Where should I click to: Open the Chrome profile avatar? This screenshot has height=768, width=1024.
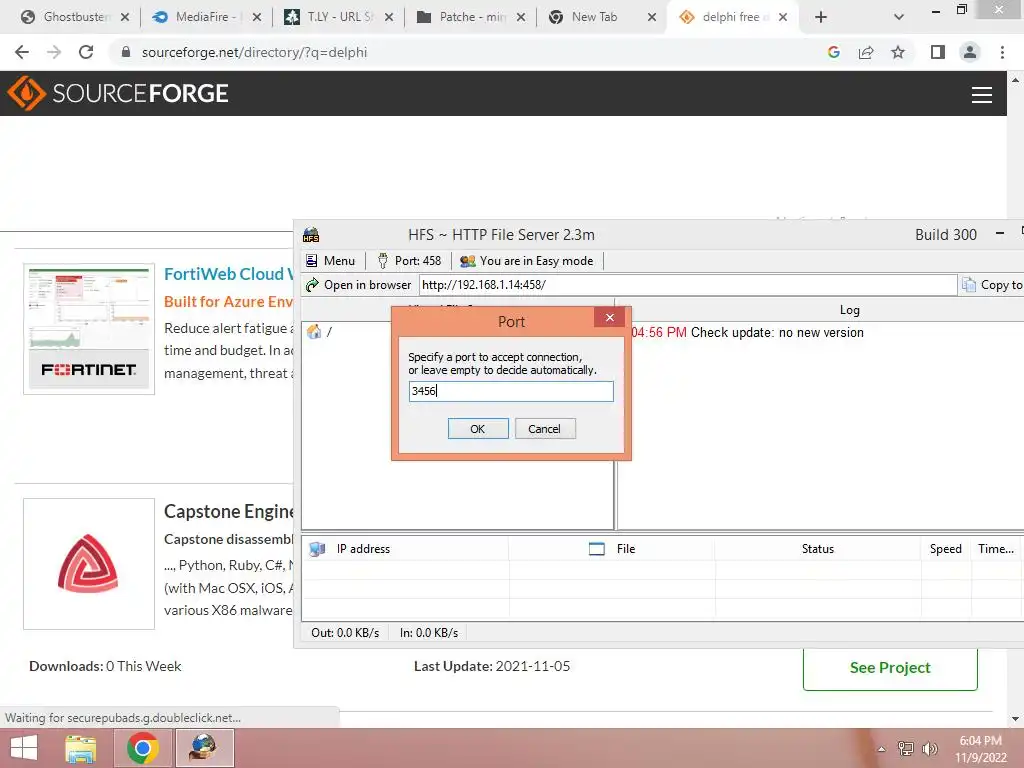click(x=970, y=52)
